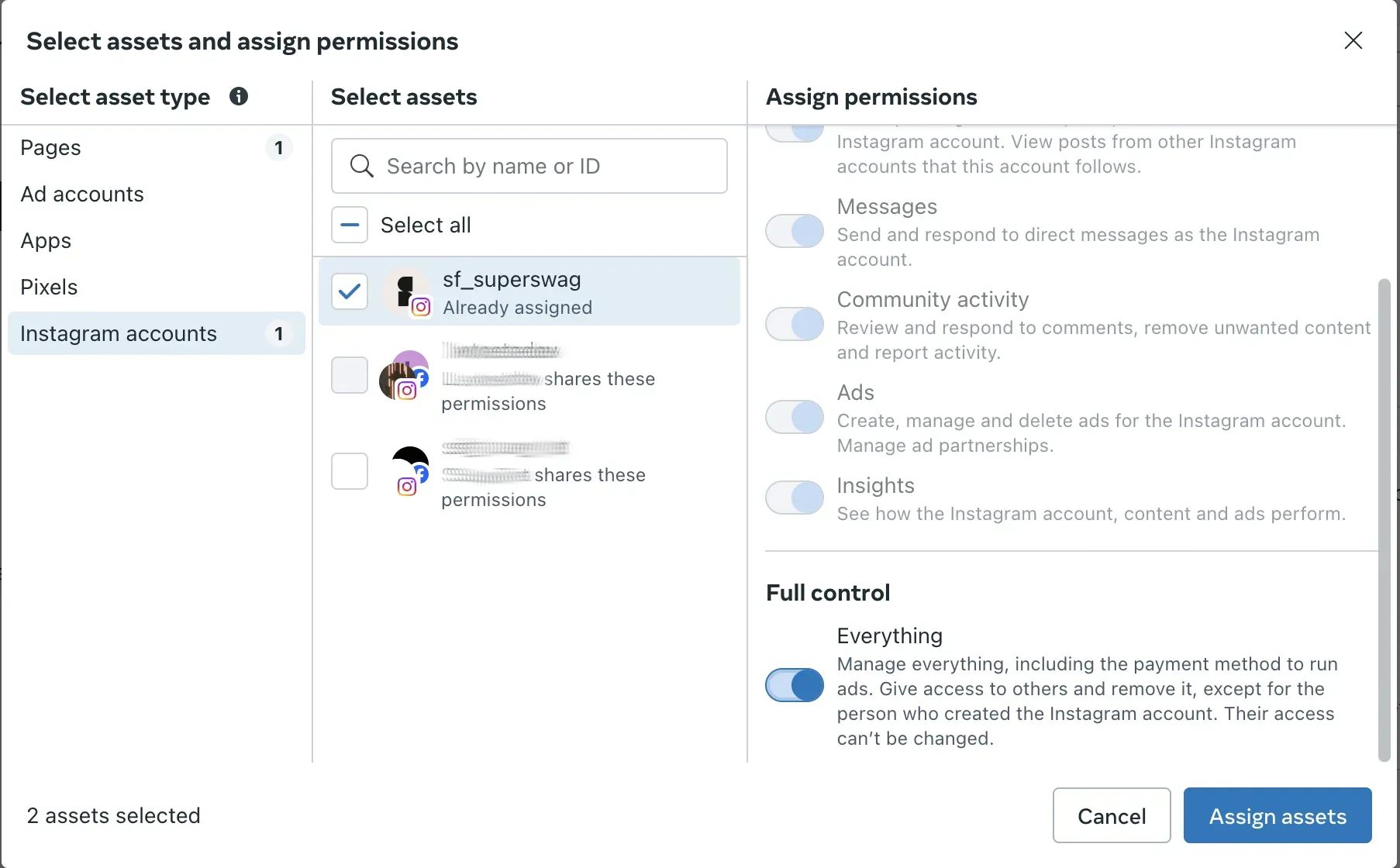Viewport: 1400px width, 868px height.
Task: Click the sf_superswag profile avatar
Action: coord(408,292)
